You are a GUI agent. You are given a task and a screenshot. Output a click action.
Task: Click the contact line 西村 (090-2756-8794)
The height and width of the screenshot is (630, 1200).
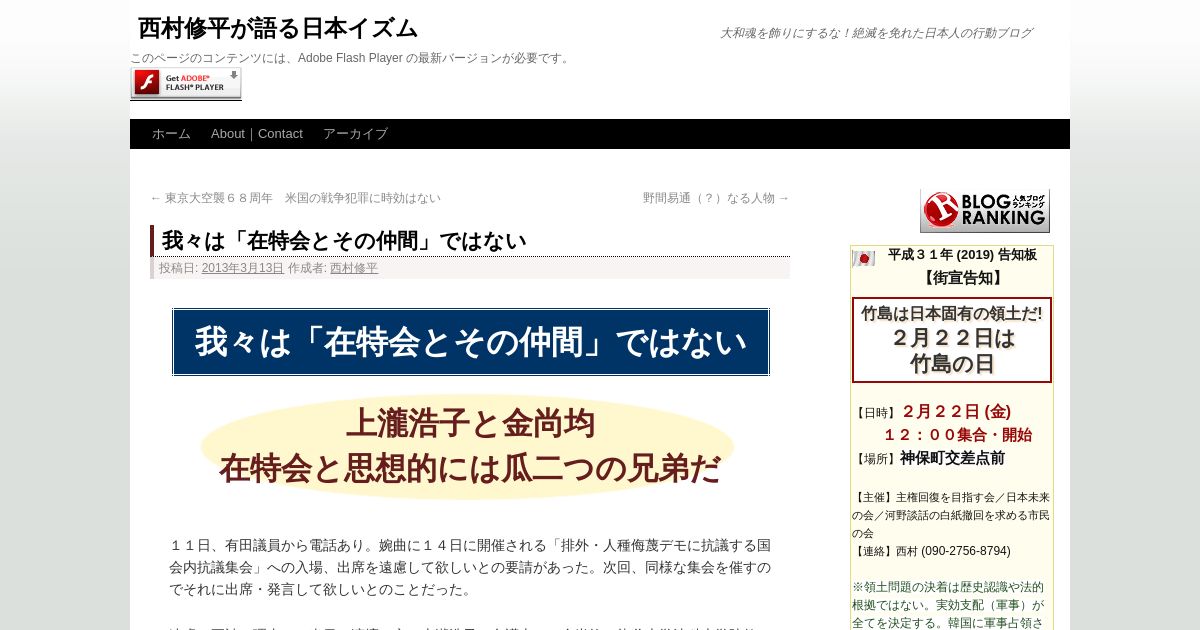tap(931, 551)
